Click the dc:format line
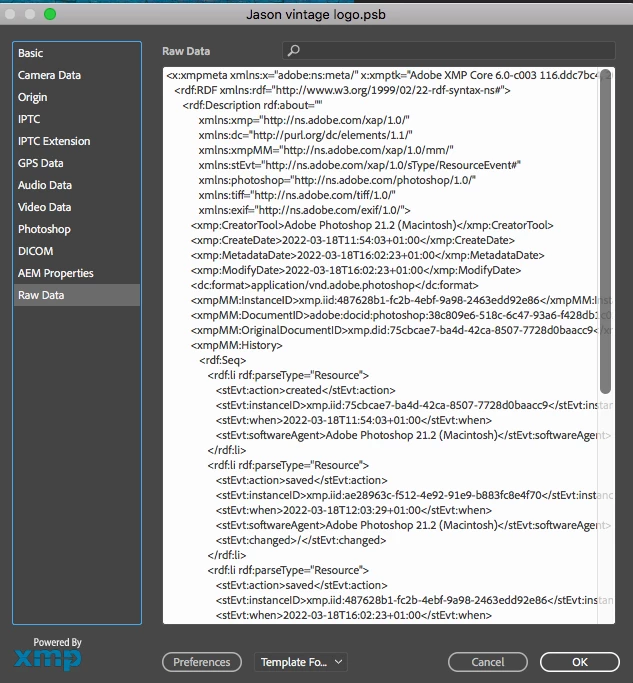The height and width of the screenshot is (683, 633). pos(335,285)
